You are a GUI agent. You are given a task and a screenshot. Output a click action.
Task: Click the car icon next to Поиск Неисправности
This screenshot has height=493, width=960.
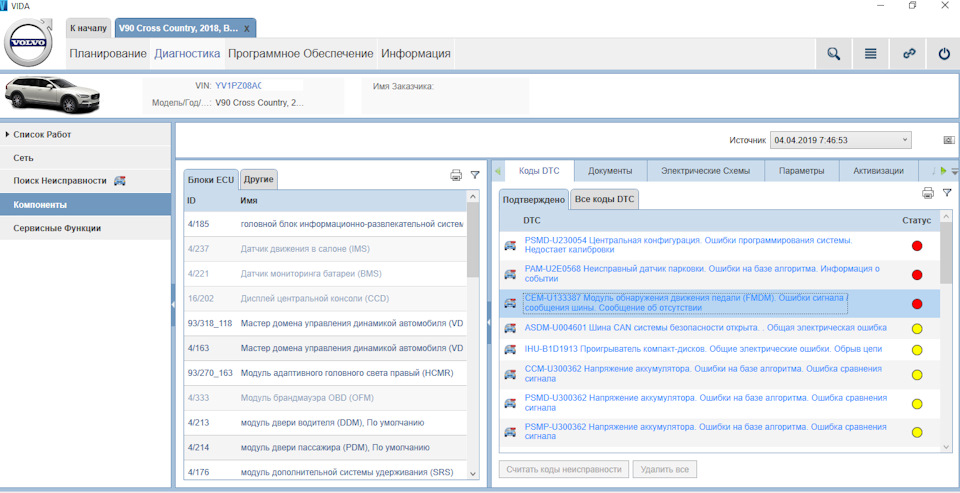[120, 181]
